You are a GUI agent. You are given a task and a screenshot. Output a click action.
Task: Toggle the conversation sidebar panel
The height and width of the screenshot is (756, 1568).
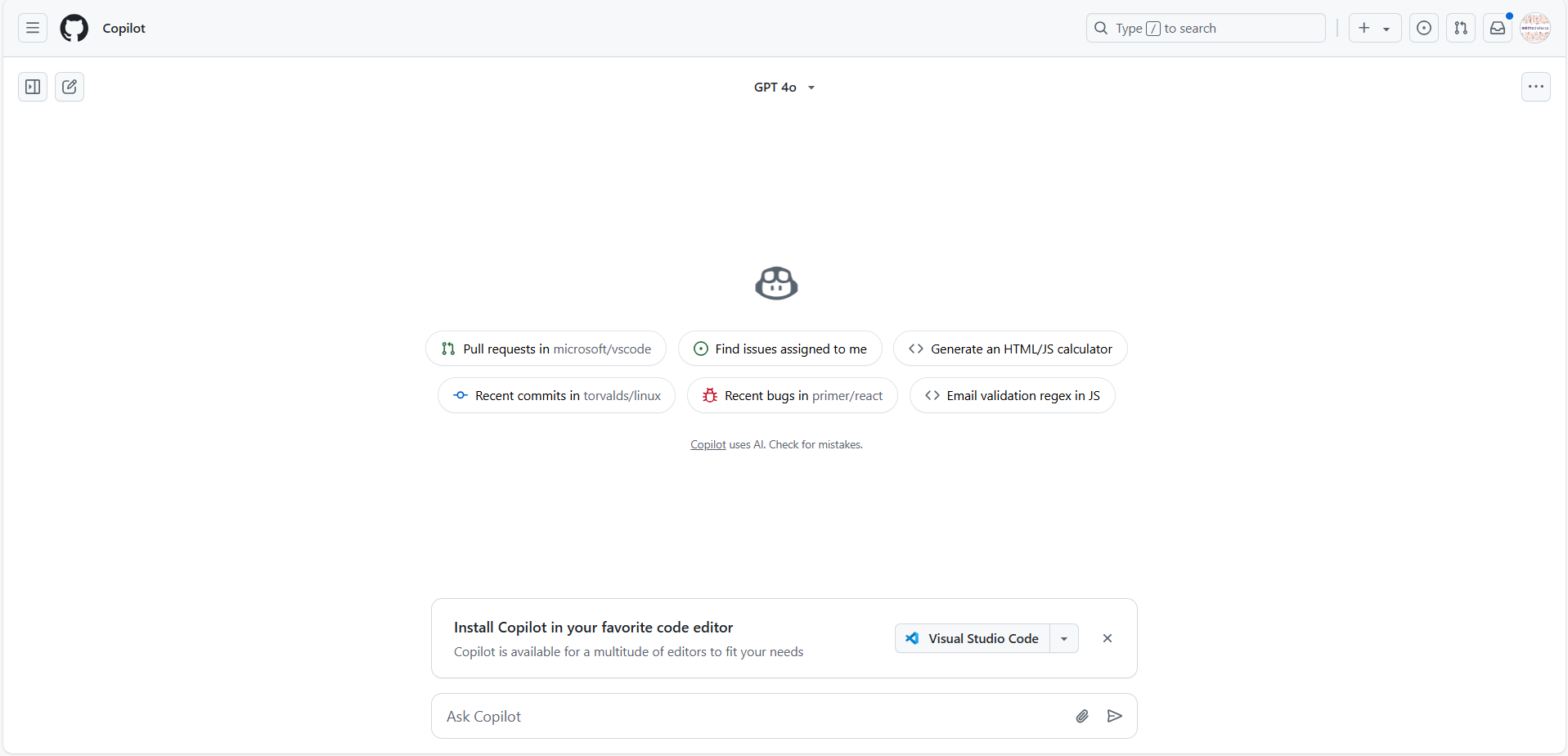32,86
